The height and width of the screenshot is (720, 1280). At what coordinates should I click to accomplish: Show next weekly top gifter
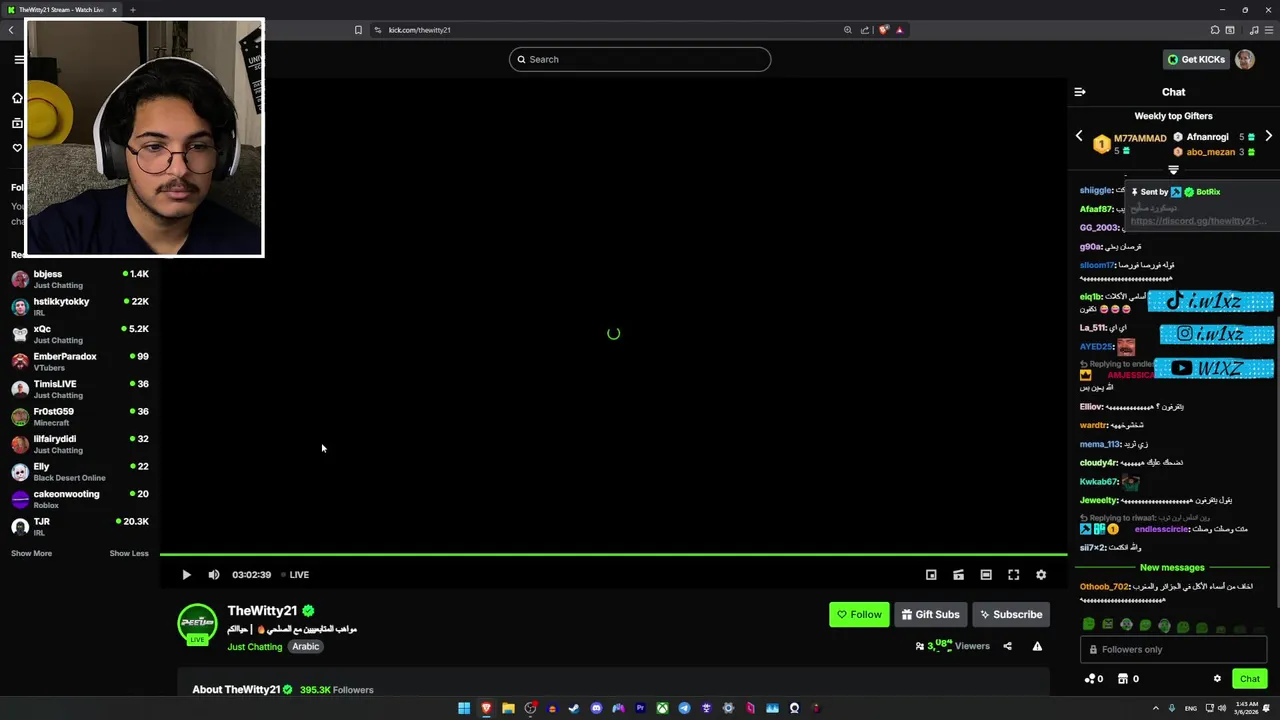(1268, 136)
